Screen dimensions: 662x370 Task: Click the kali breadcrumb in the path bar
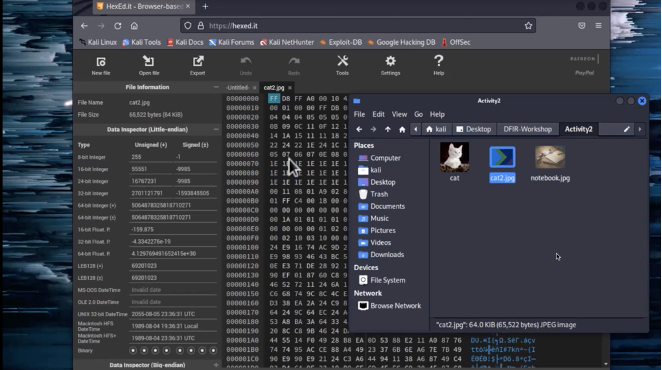[436, 129]
